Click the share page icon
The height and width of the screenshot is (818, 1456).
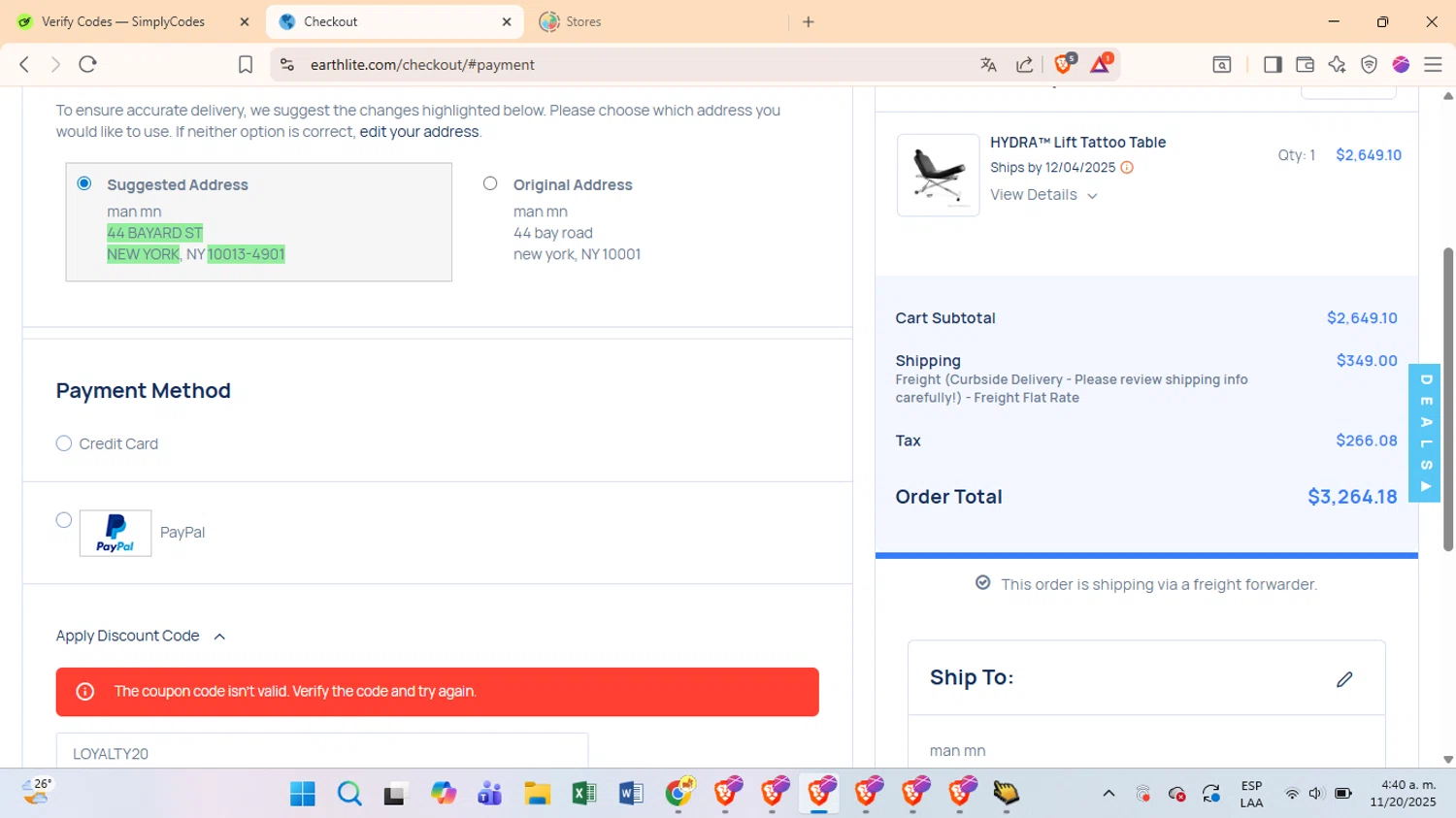[1024, 64]
